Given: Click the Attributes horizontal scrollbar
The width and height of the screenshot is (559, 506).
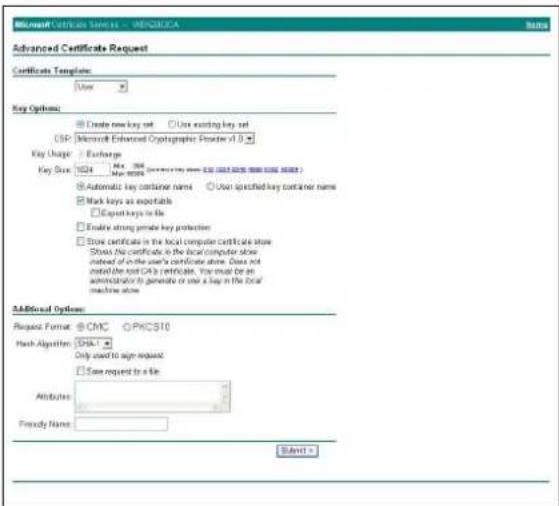Looking at the screenshot, I should (x=148, y=407).
